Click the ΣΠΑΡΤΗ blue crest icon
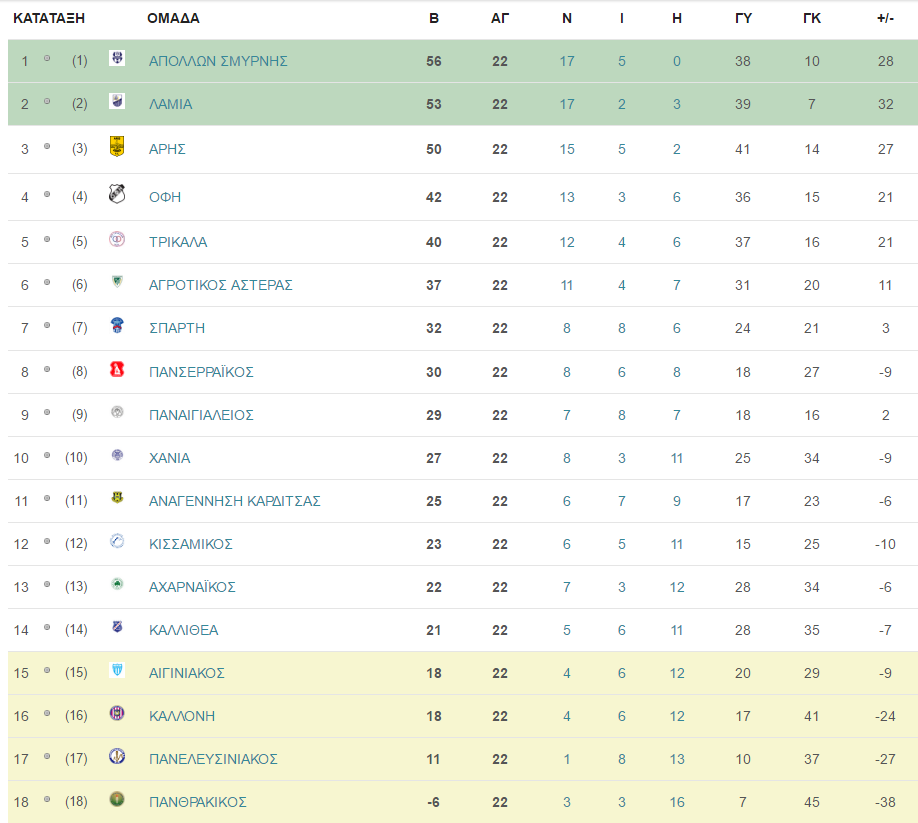918x823 pixels. coord(117,325)
